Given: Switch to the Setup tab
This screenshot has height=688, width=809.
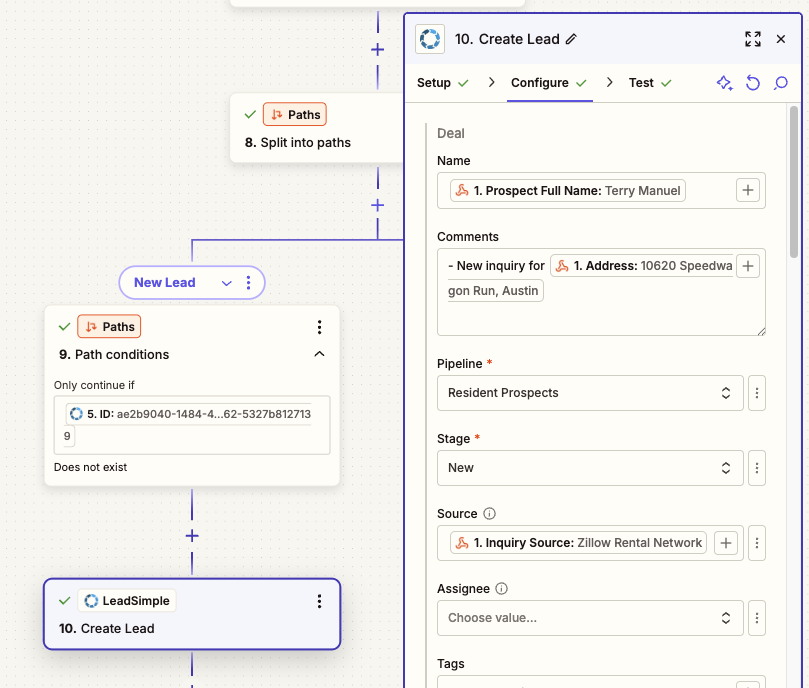Looking at the screenshot, I should (x=434, y=83).
